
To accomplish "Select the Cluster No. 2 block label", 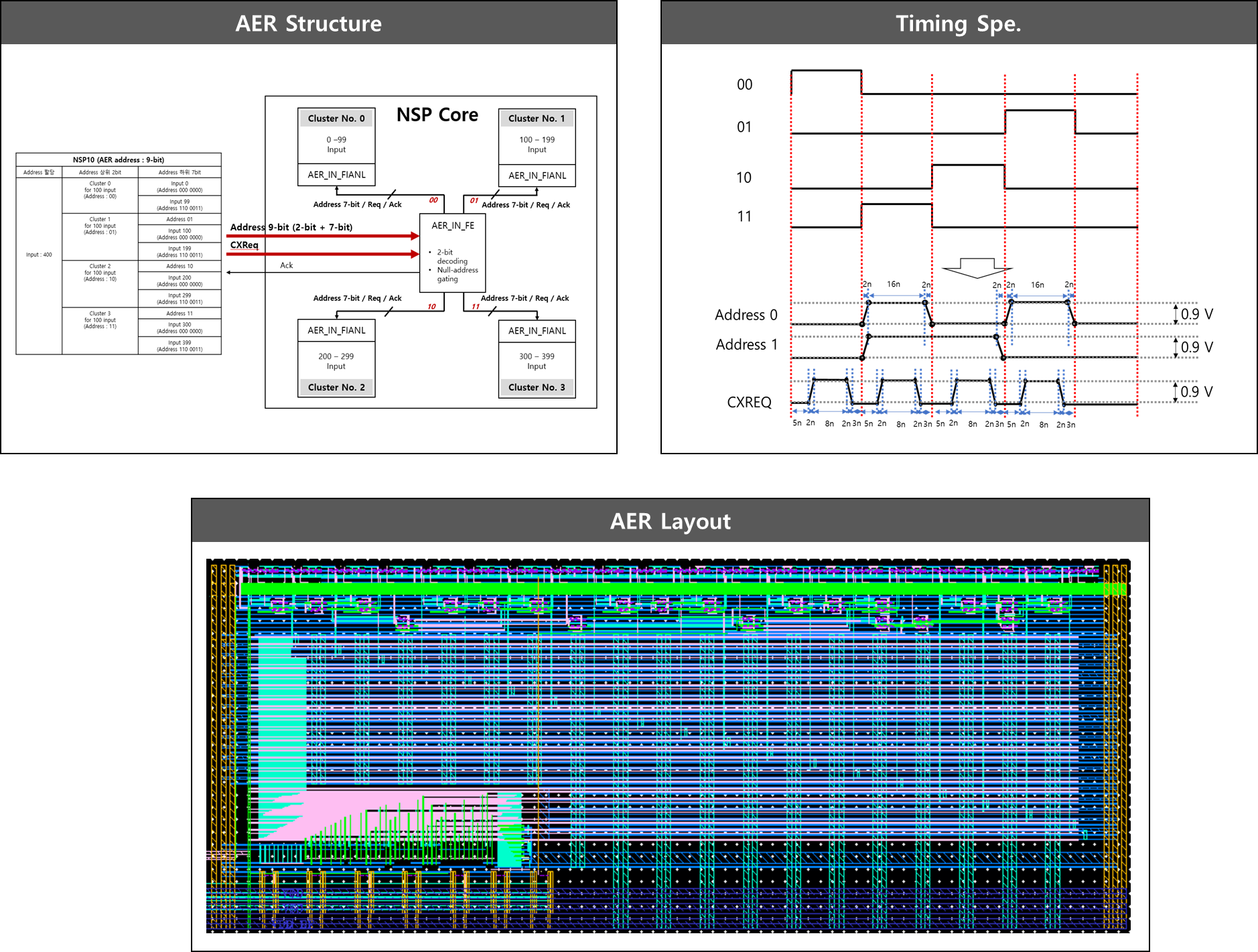I will (x=336, y=387).
